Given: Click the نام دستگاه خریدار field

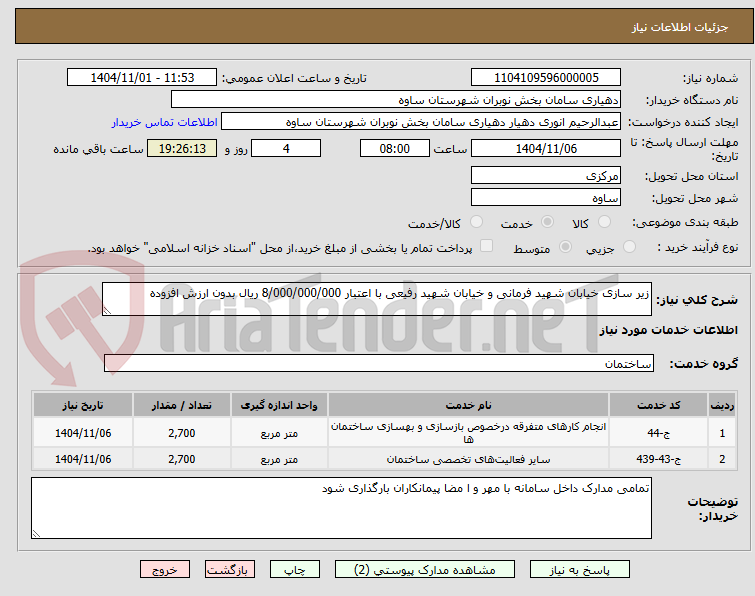Looking at the screenshot, I should [396, 100].
